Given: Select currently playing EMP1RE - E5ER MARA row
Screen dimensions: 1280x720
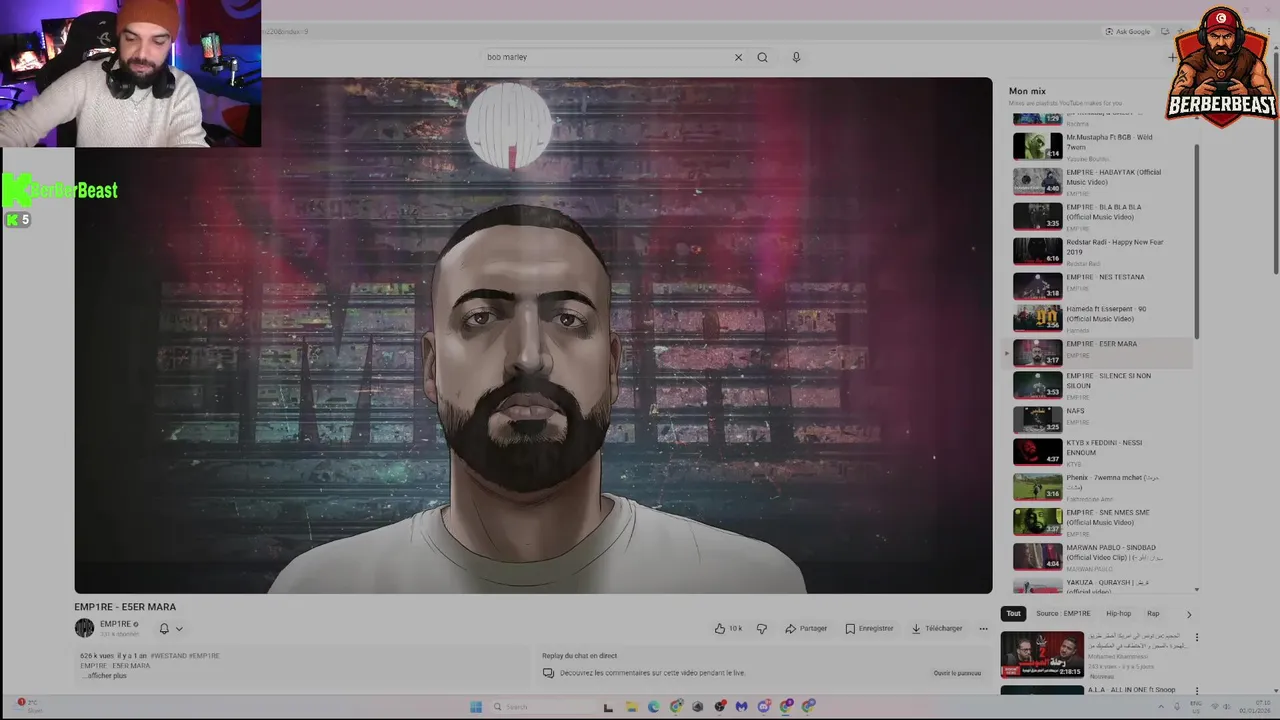Looking at the screenshot, I should coord(1100,352).
